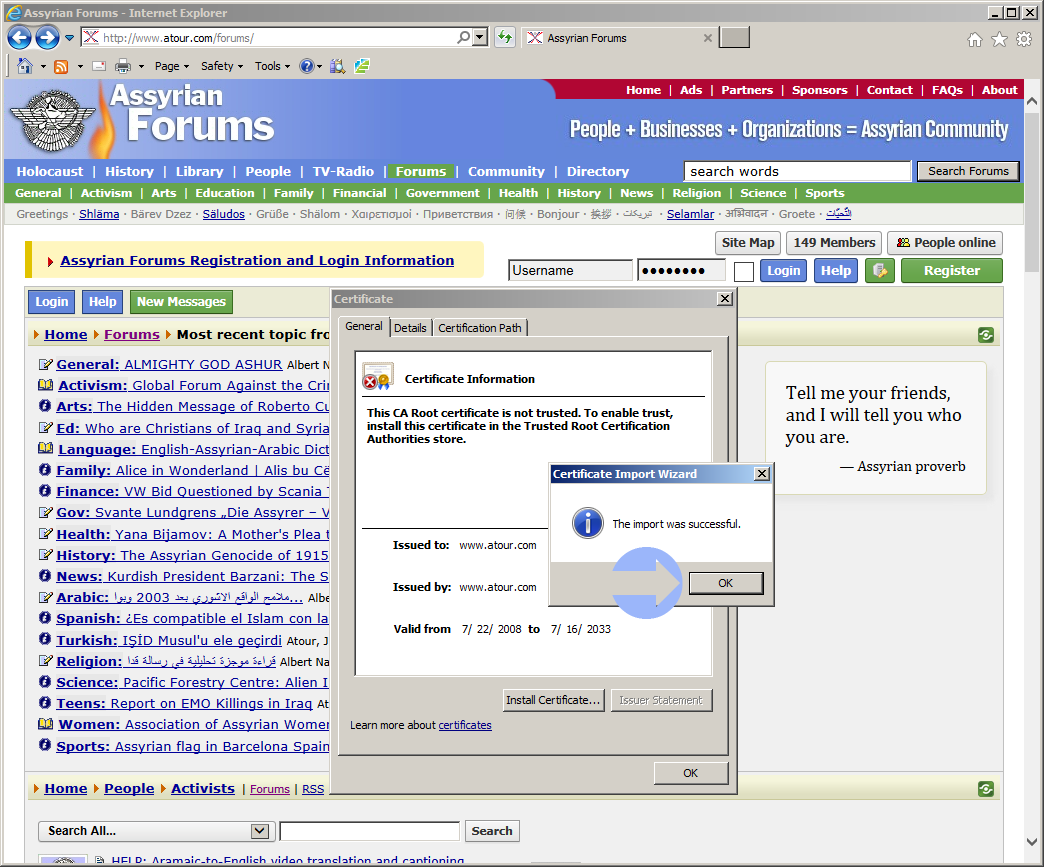Tick the remember-me checkbox next to password
1044x867 pixels.
pyautogui.click(x=744, y=272)
